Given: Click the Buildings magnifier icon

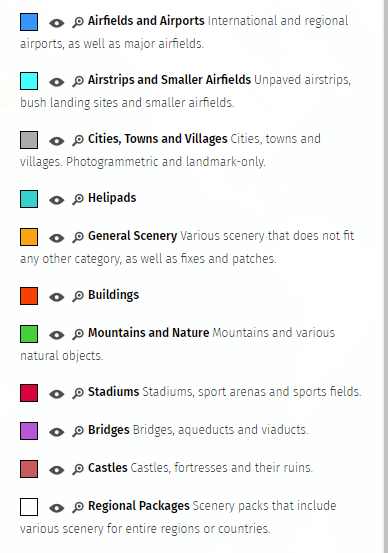Looking at the screenshot, I should click(78, 296).
